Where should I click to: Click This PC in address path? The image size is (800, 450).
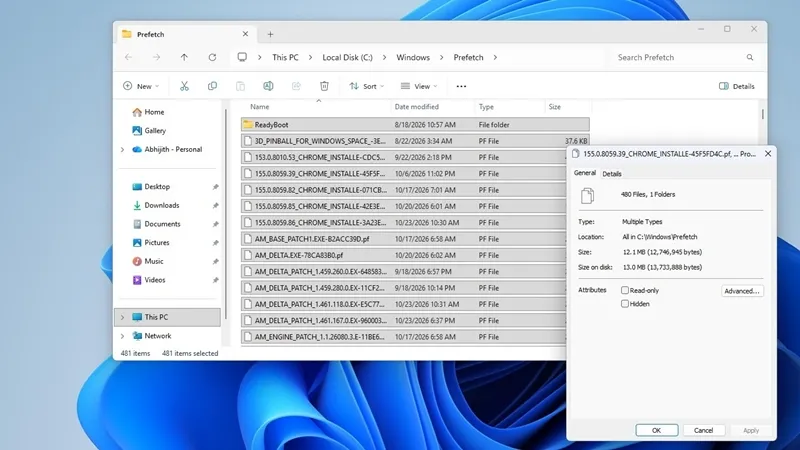(x=285, y=57)
